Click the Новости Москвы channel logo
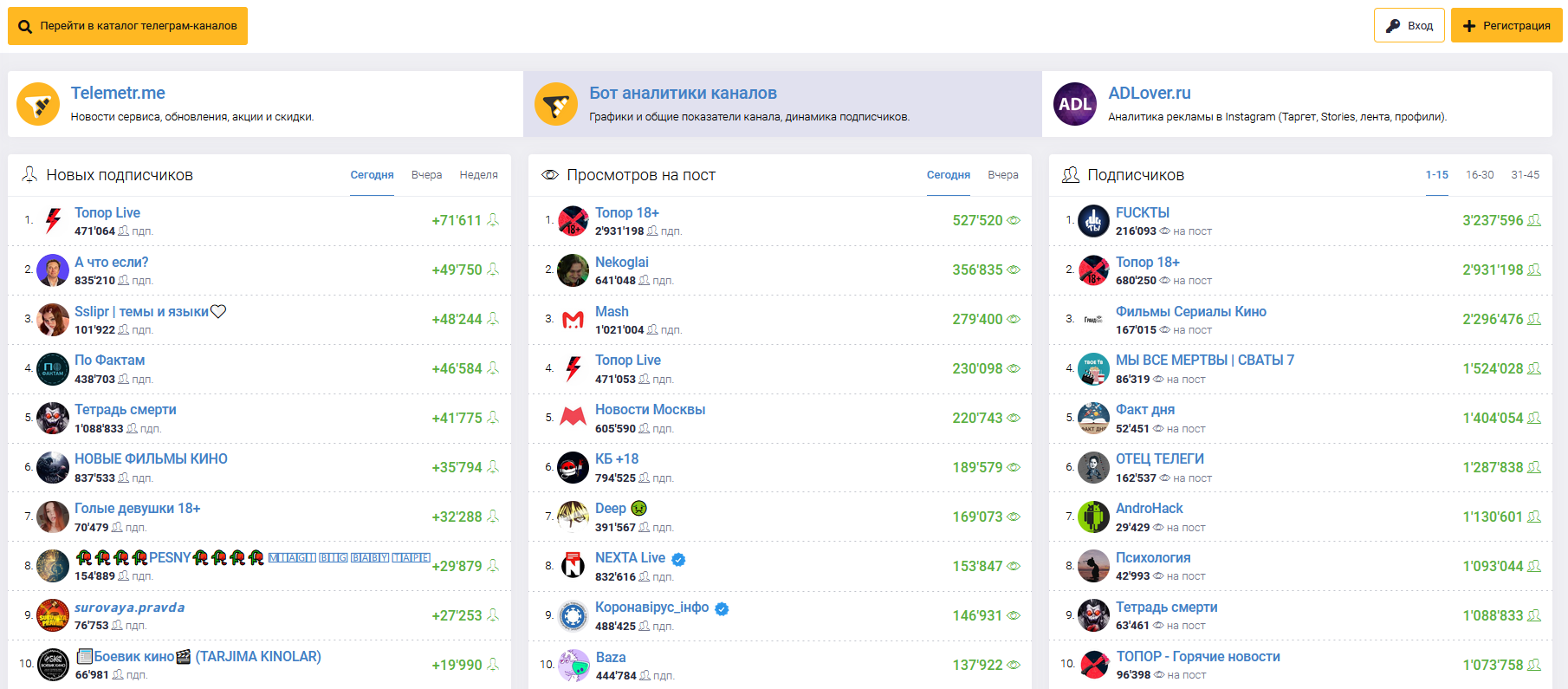Viewport: 1568px width, 689px height. [573, 418]
